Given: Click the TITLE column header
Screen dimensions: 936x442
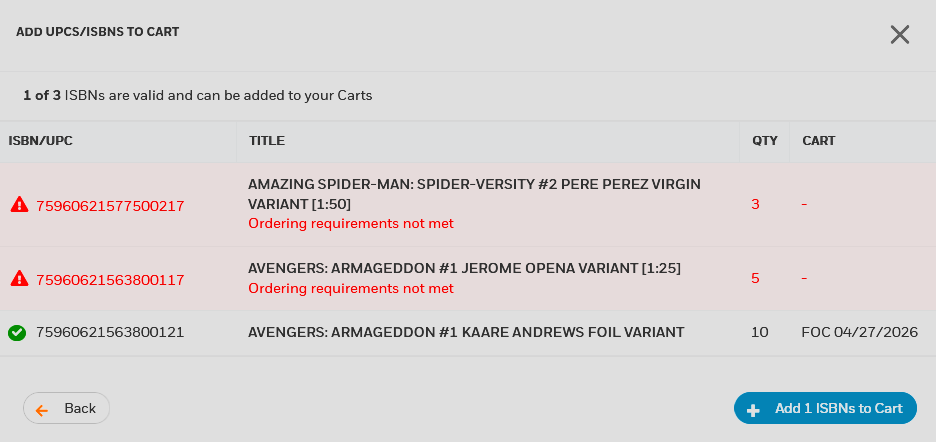Looking at the screenshot, I should [x=267, y=141].
